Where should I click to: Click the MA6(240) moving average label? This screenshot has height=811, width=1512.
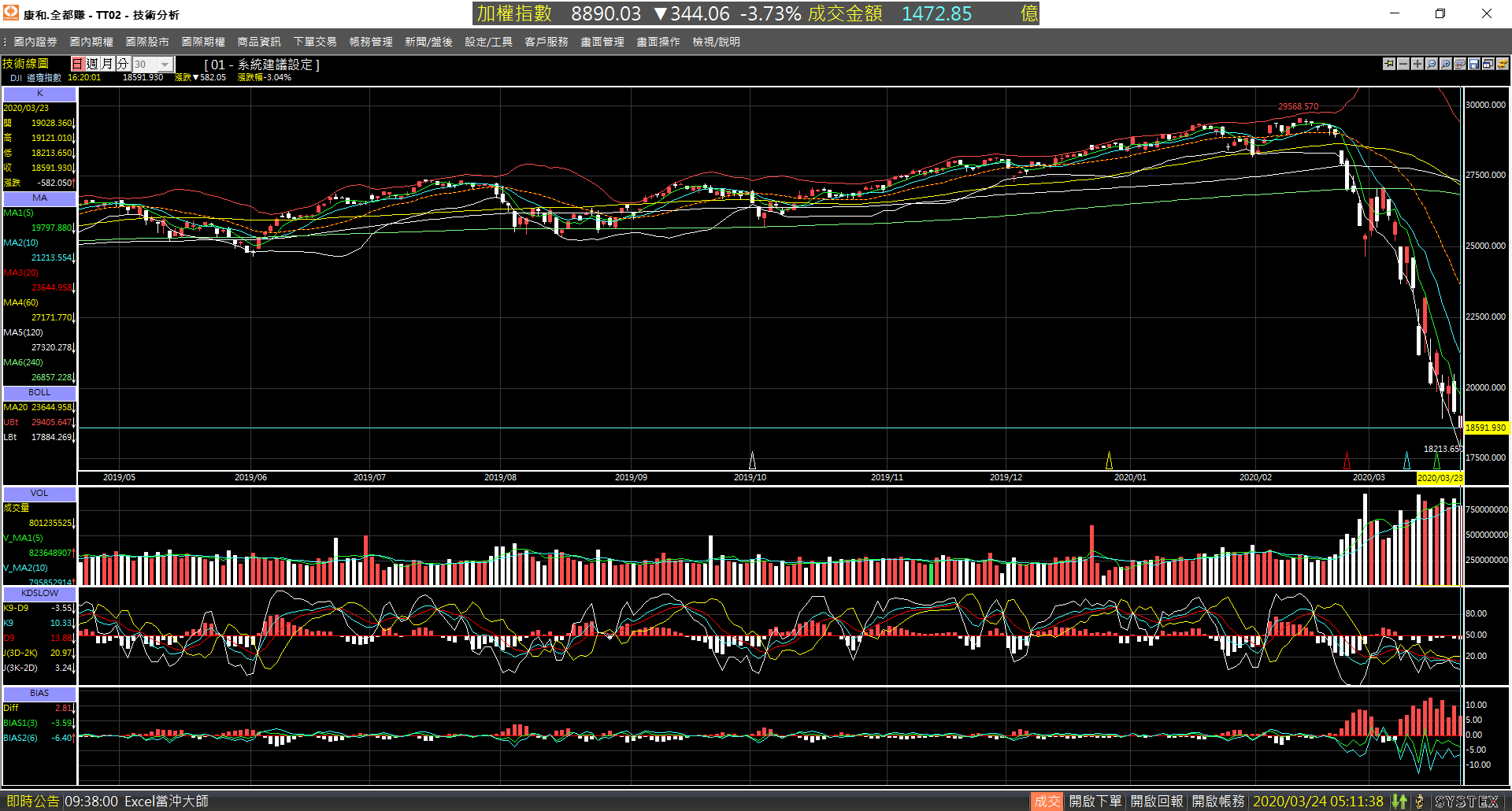24,363
